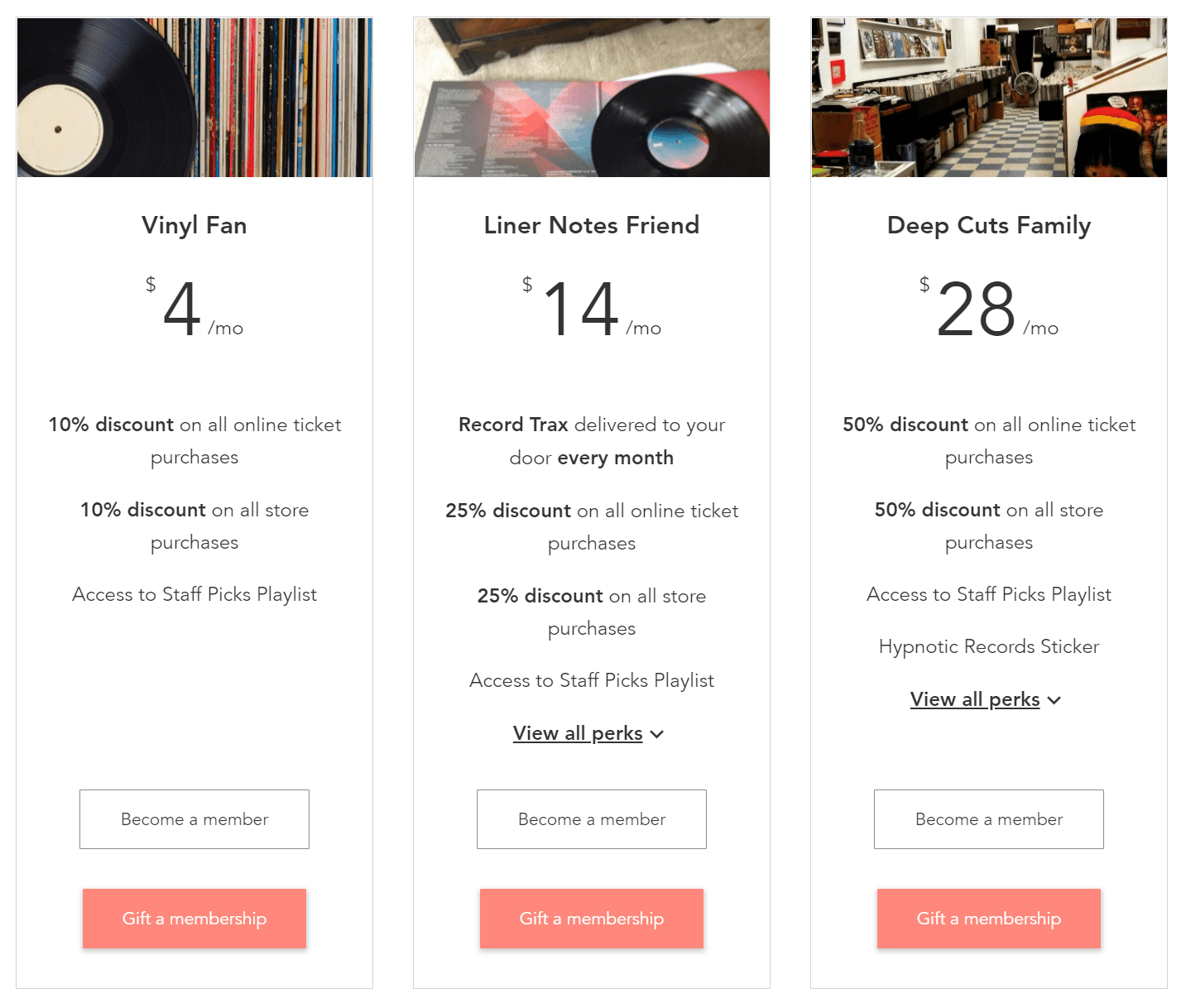This screenshot has width=1186, height=1008.
Task: Click the Hypnotic Records Sticker perk text
Action: pos(989,646)
